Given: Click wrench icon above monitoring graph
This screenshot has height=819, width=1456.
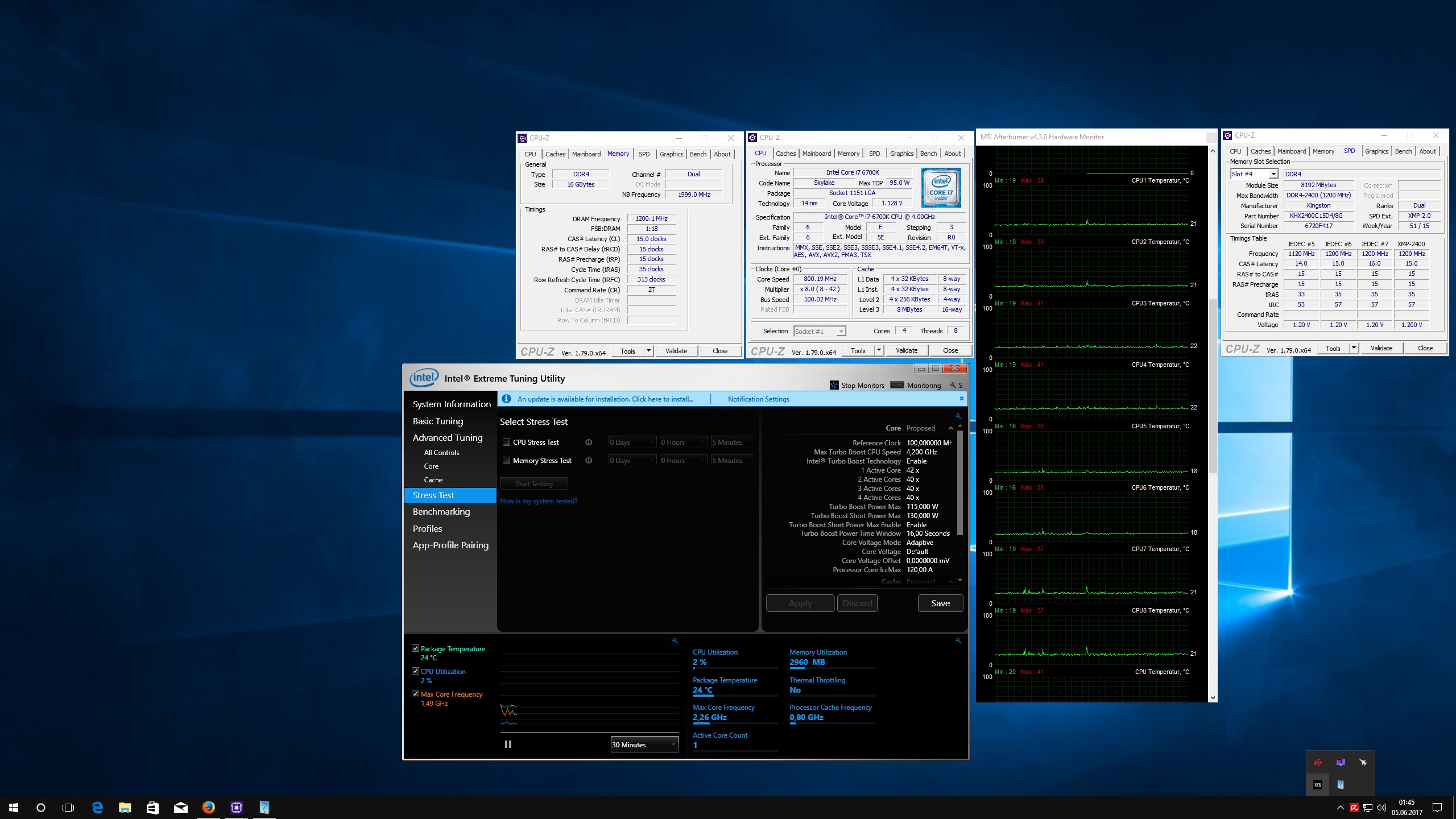Looking at the screenshot, I should (x=675, y=640).
